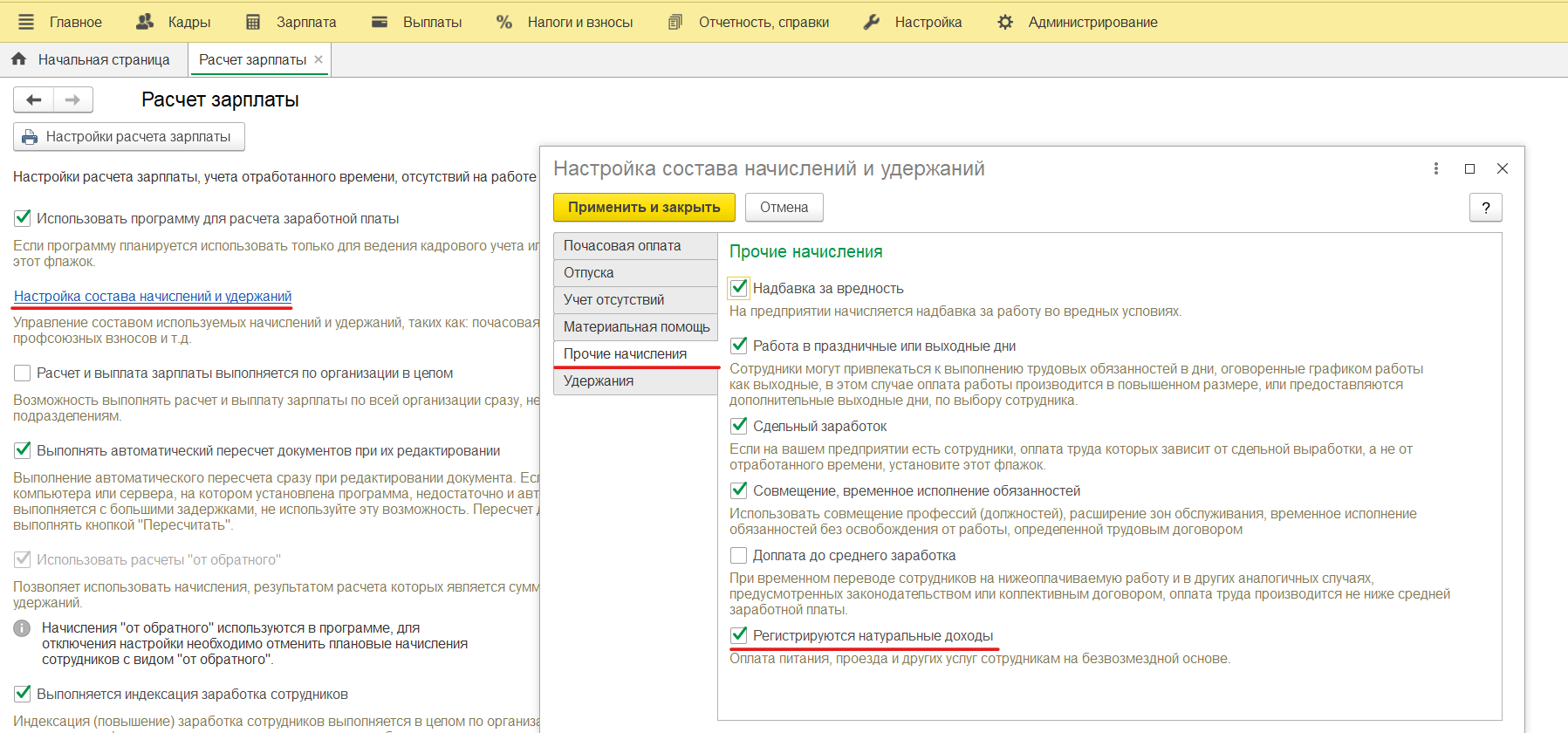The width and height of the screenshot is (1568, 733).
Task: Click the back navigation arrow
Action: 33,100
